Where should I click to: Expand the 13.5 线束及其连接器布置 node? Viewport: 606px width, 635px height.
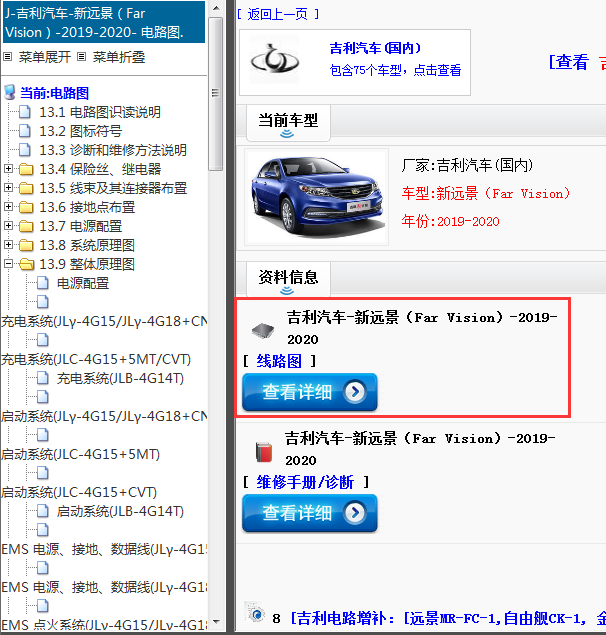point(8,188)
